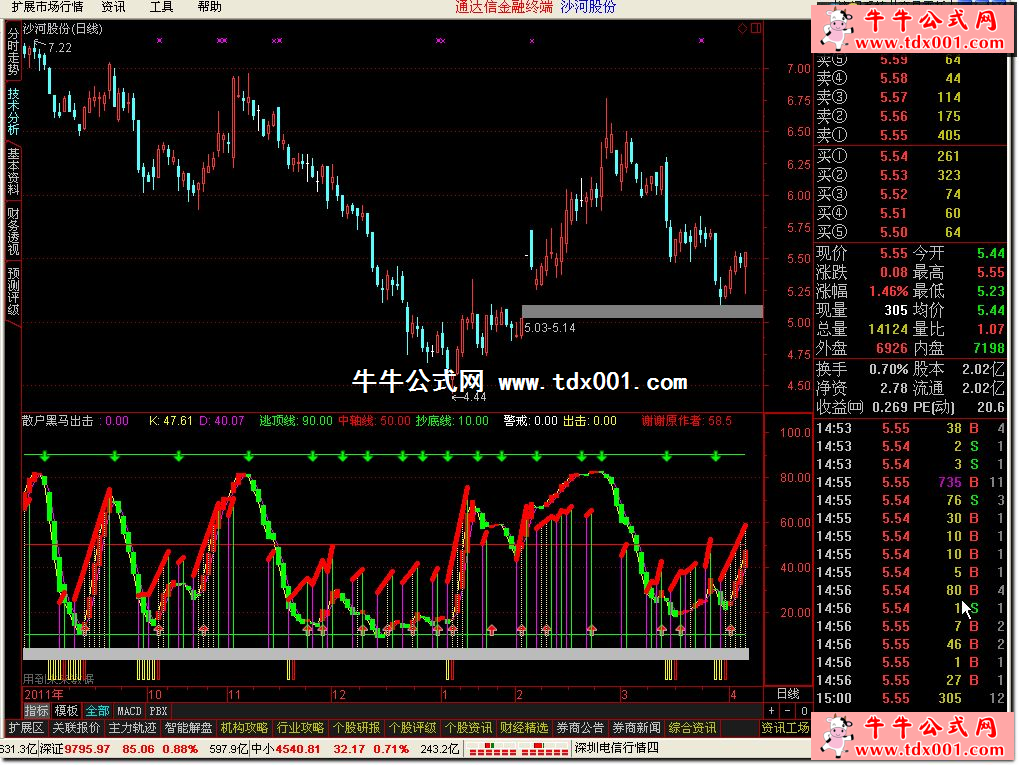Image resolution: width=1019 pixels, height=765 pixels.
Task: Click the 主力轨迹 button in bottom bar
Action: pyautogui.click(x=132, y=728)
